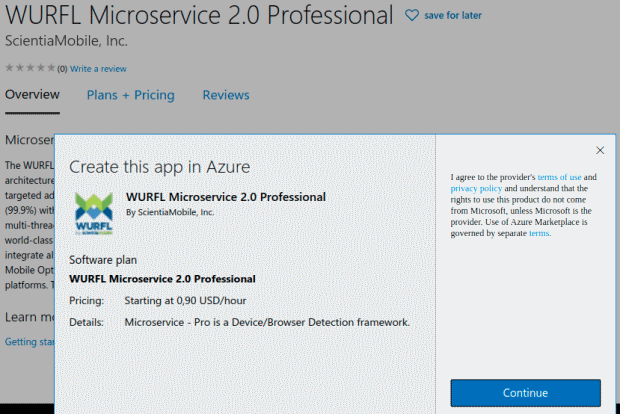Switch to the Overview tab
620x414 pixels.
32,95
